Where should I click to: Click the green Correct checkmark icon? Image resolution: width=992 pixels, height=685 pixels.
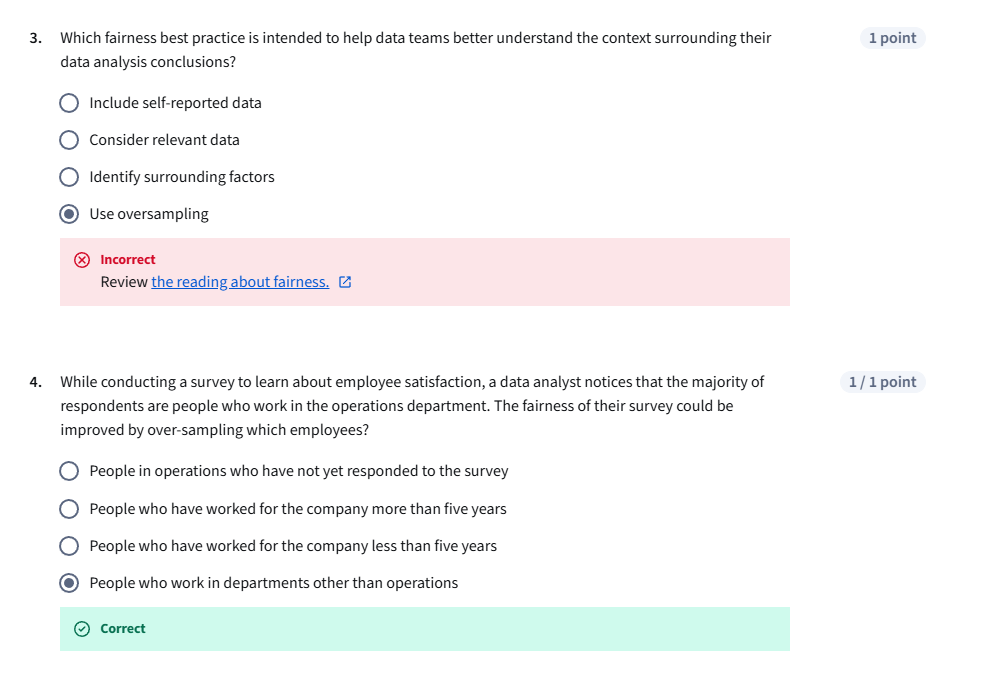click(x=82, y=629)
